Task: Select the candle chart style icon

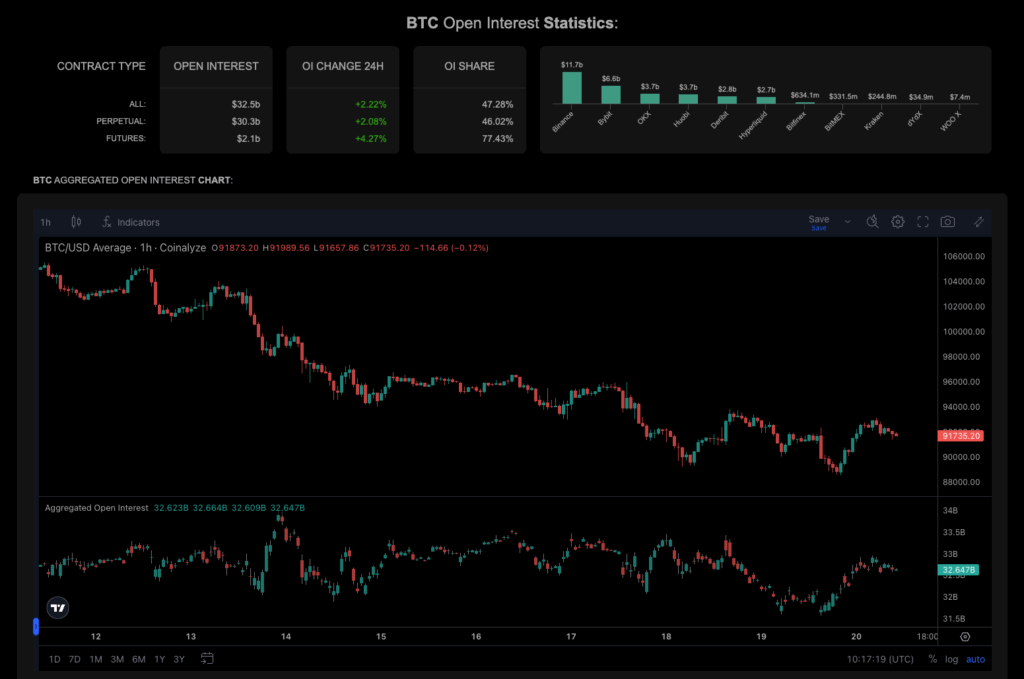Action: click(75, 222)
